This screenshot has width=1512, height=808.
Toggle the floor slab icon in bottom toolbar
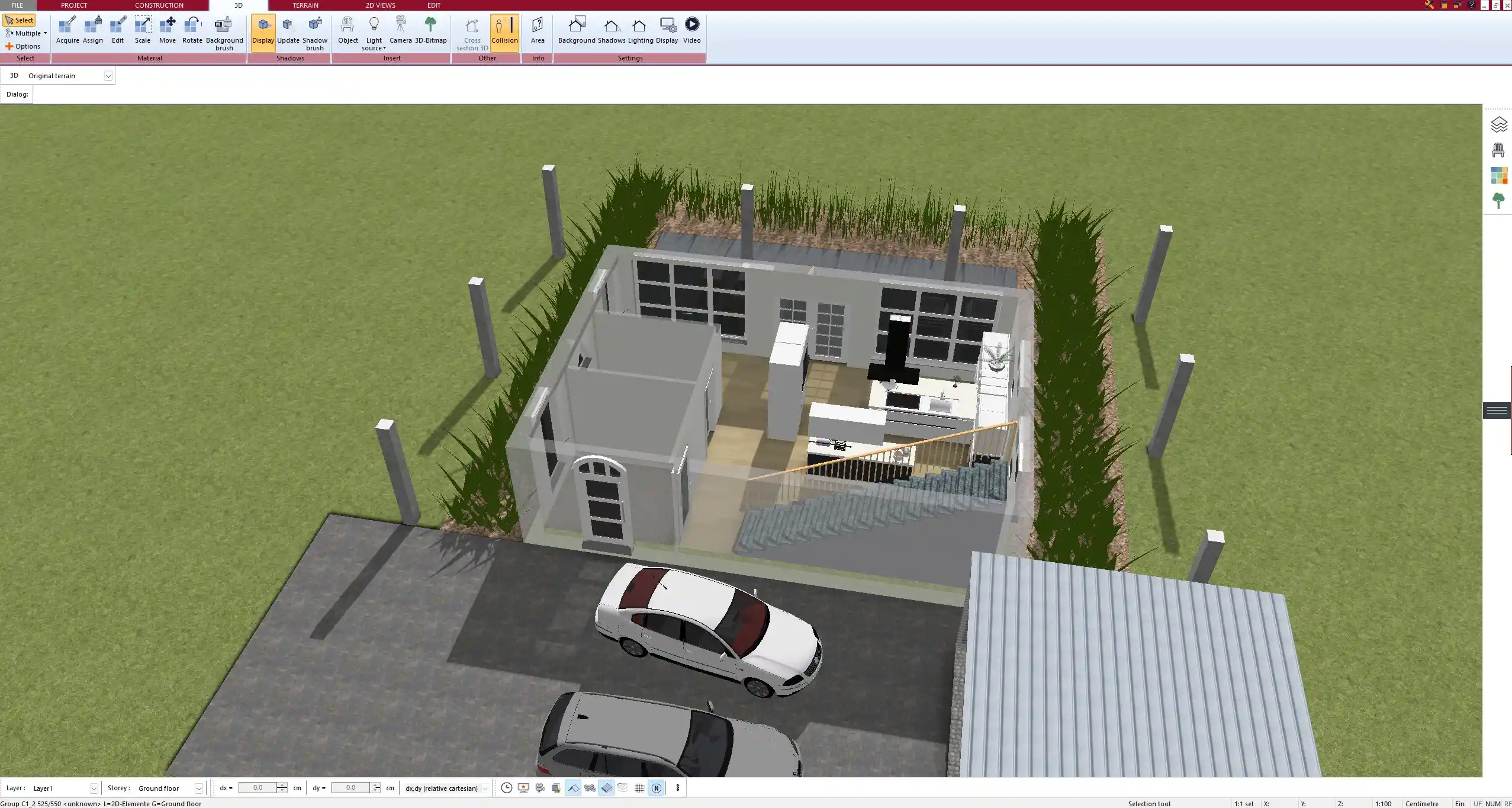606,788
